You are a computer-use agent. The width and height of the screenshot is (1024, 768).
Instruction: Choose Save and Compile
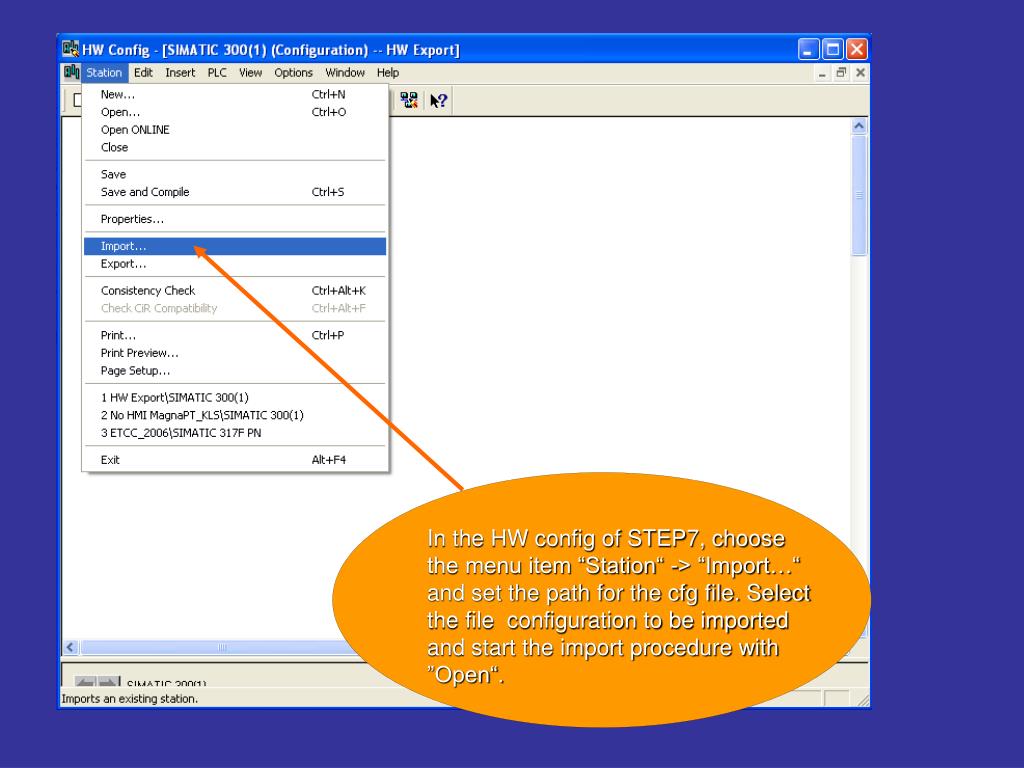235,191
